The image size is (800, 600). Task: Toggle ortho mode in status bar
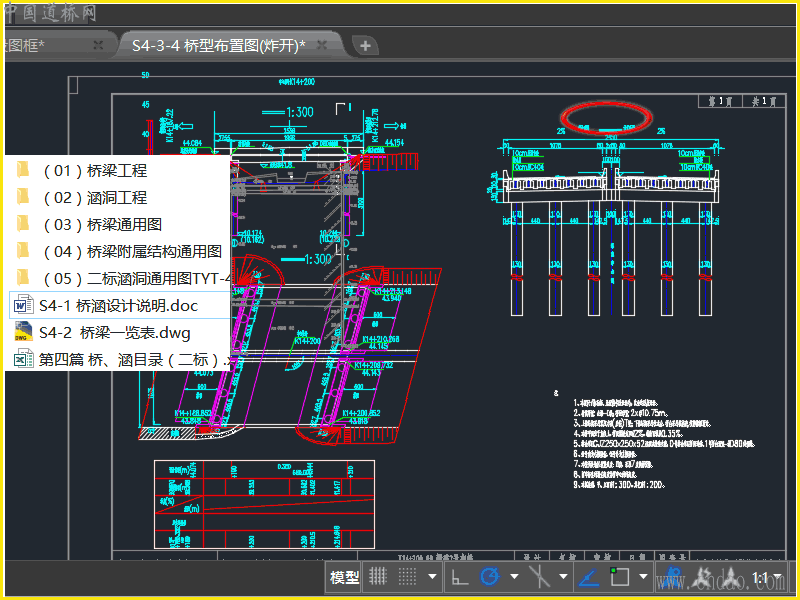click(x=460, y=577)
